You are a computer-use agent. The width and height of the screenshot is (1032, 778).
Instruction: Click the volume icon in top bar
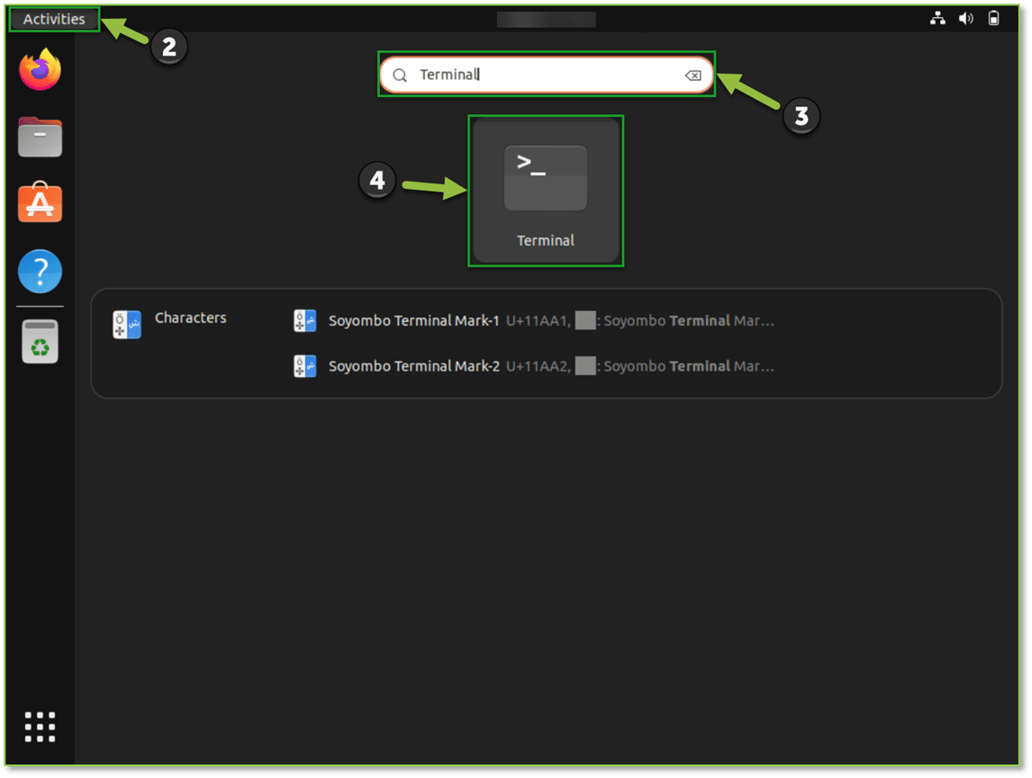point(965,17)
